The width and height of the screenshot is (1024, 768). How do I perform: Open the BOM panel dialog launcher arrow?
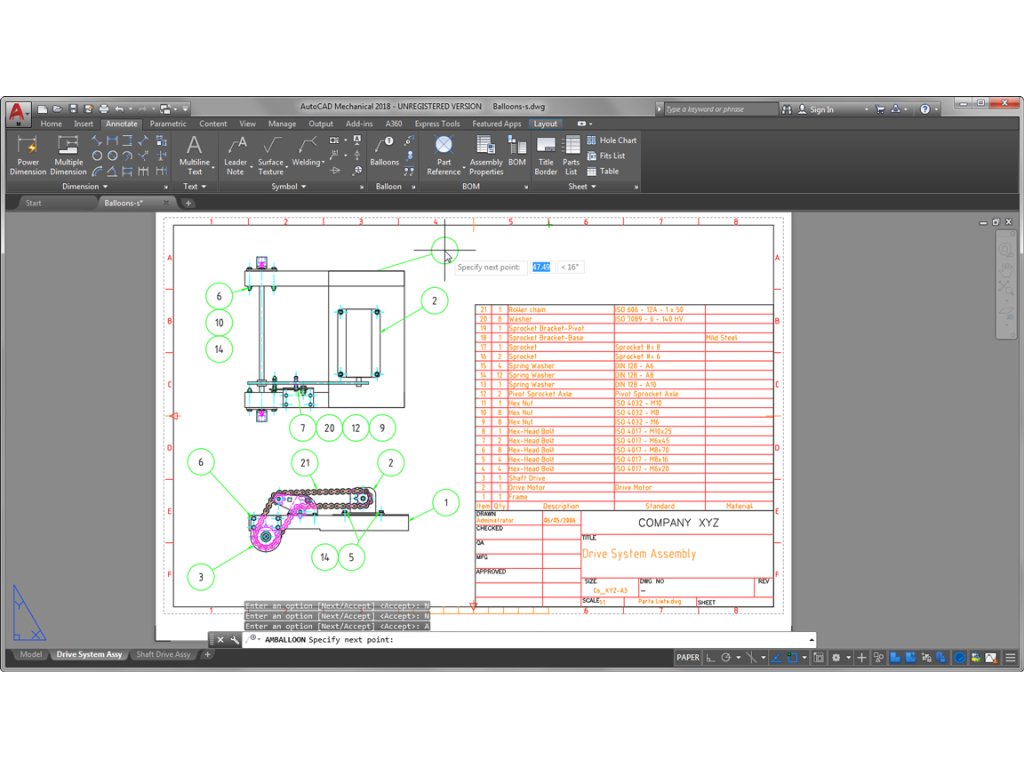[526, 187]
